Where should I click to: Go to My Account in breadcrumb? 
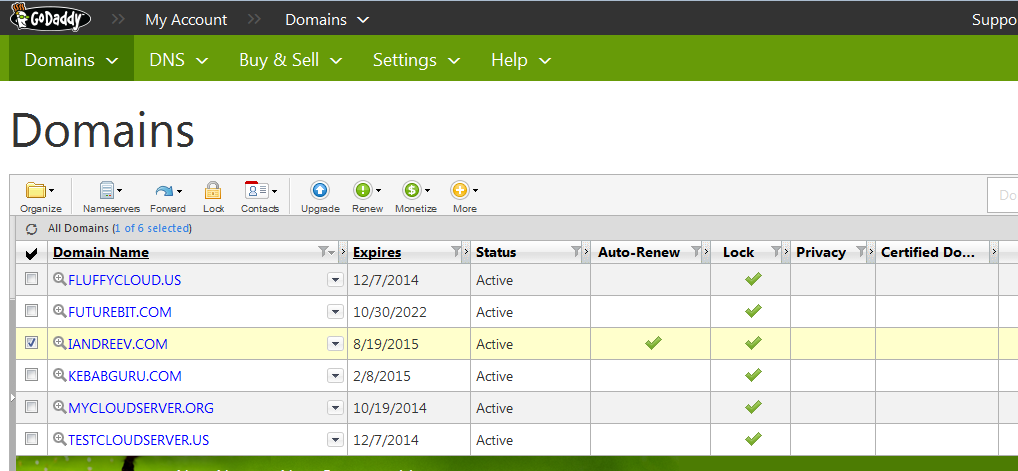pos(186,19)
